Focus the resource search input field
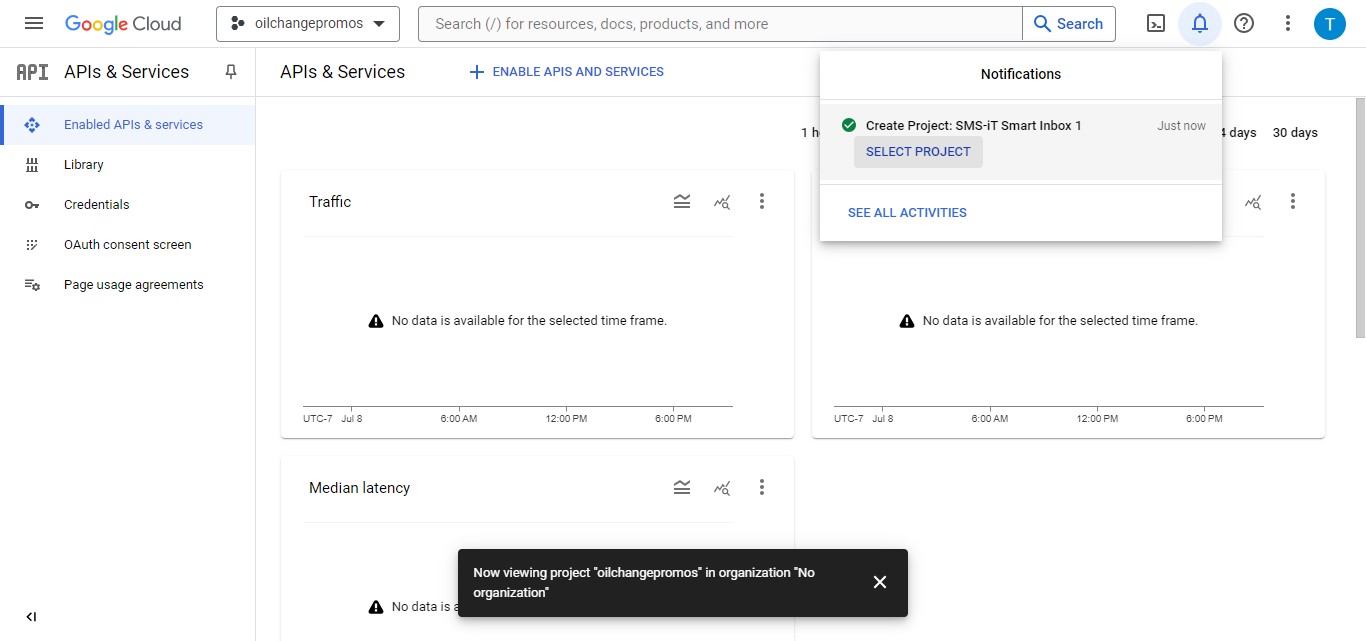Viewport: 1366px width, 641px height. tap(720, 24)
